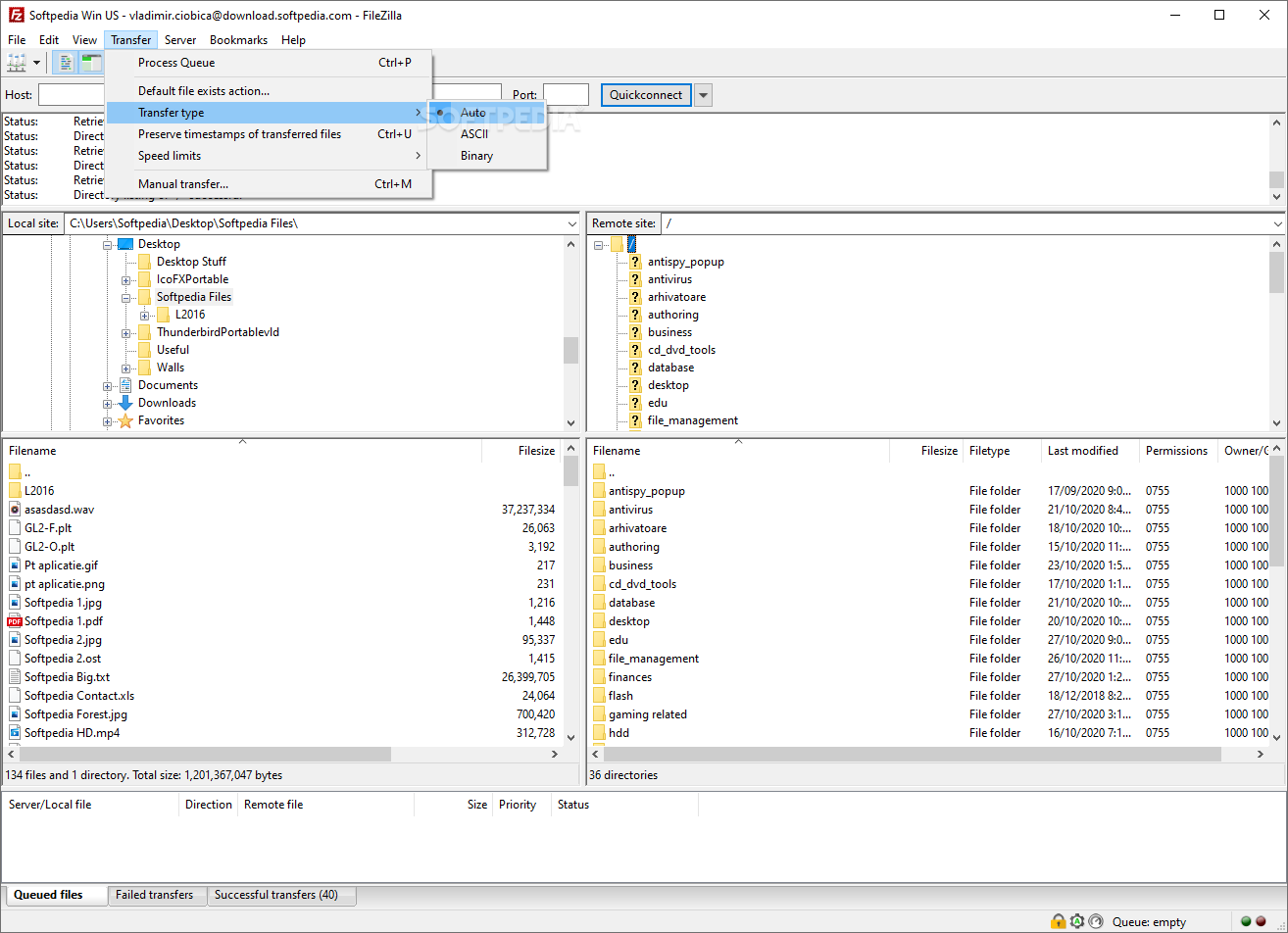Expand the L2016 folder tree node
The width and height of the screenshot is (1288, 933).
pos(145,315)
